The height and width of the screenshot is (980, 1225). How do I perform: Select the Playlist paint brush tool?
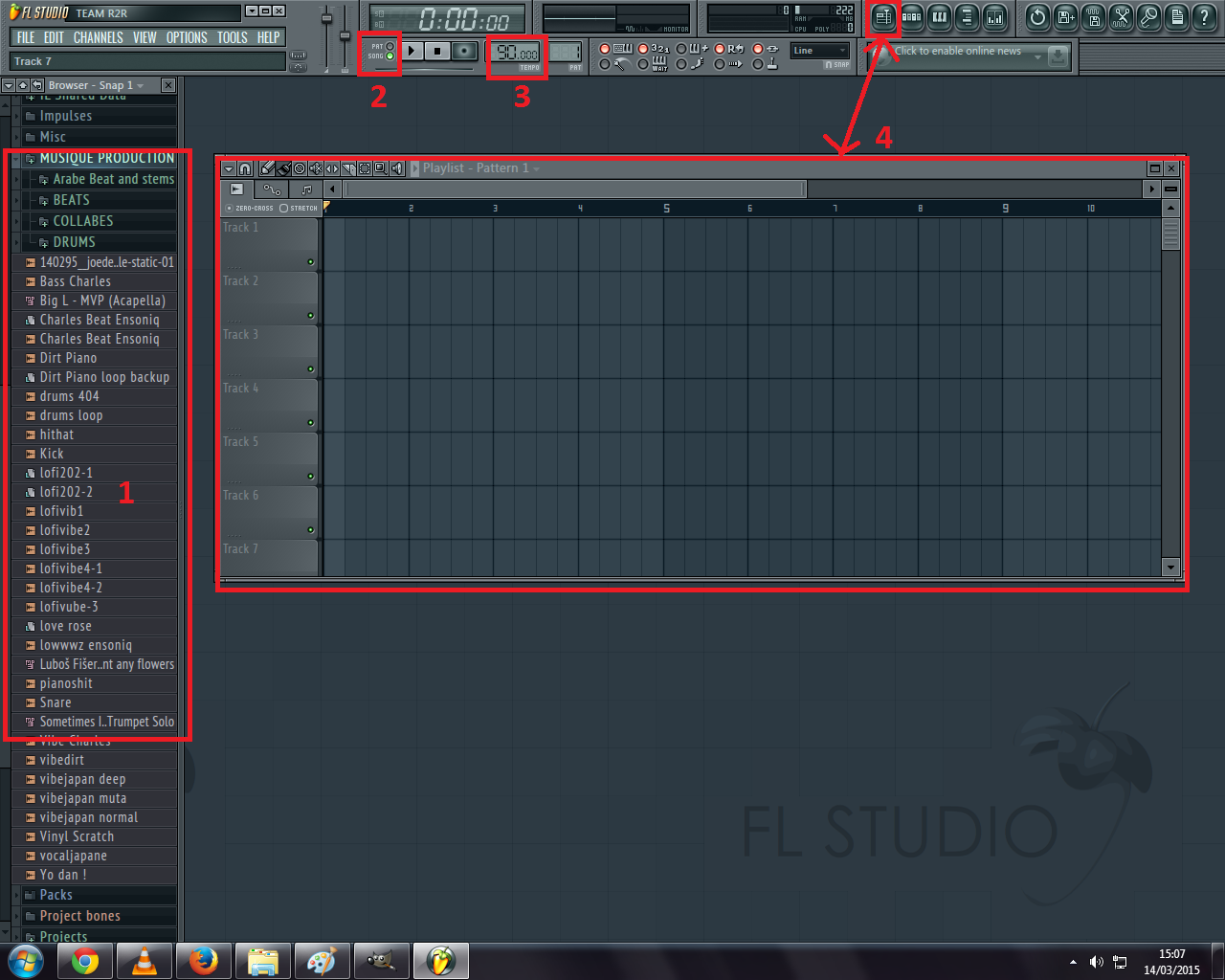tap(283, 168)
